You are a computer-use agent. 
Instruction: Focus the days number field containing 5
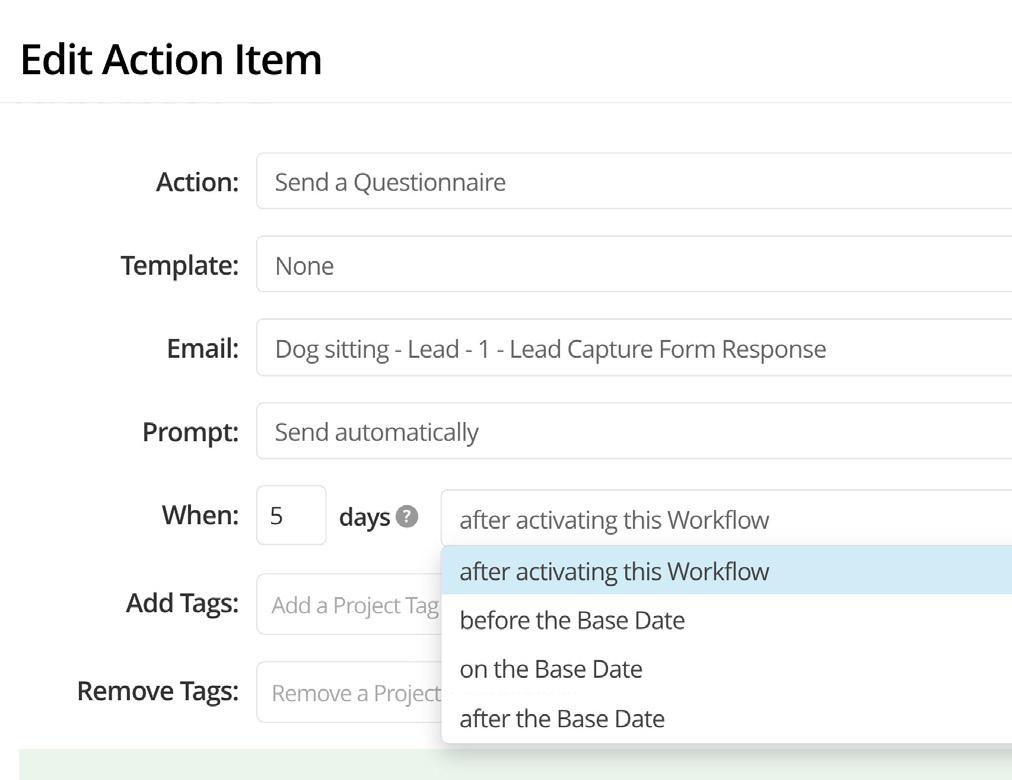pos(290,516)
